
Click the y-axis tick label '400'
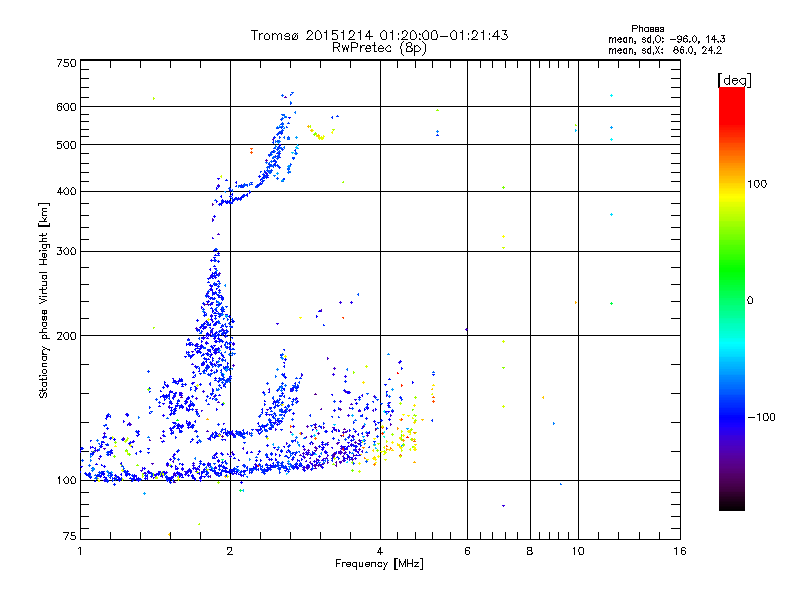(x=67, y=192)
